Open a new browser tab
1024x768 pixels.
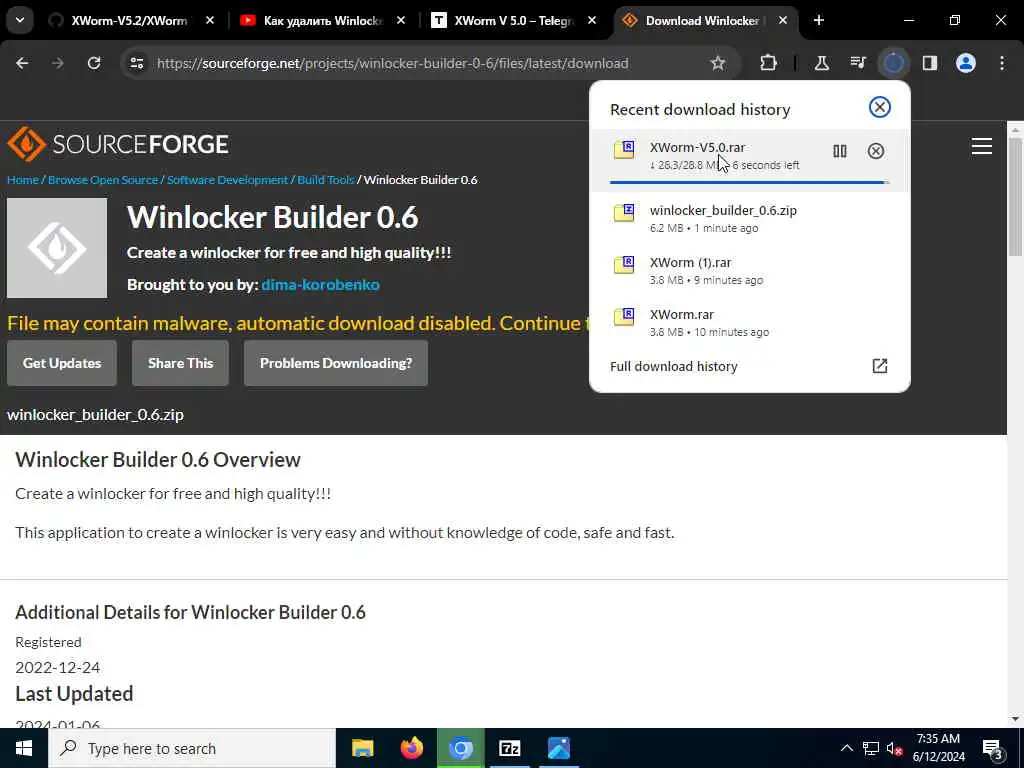point(819,20)
